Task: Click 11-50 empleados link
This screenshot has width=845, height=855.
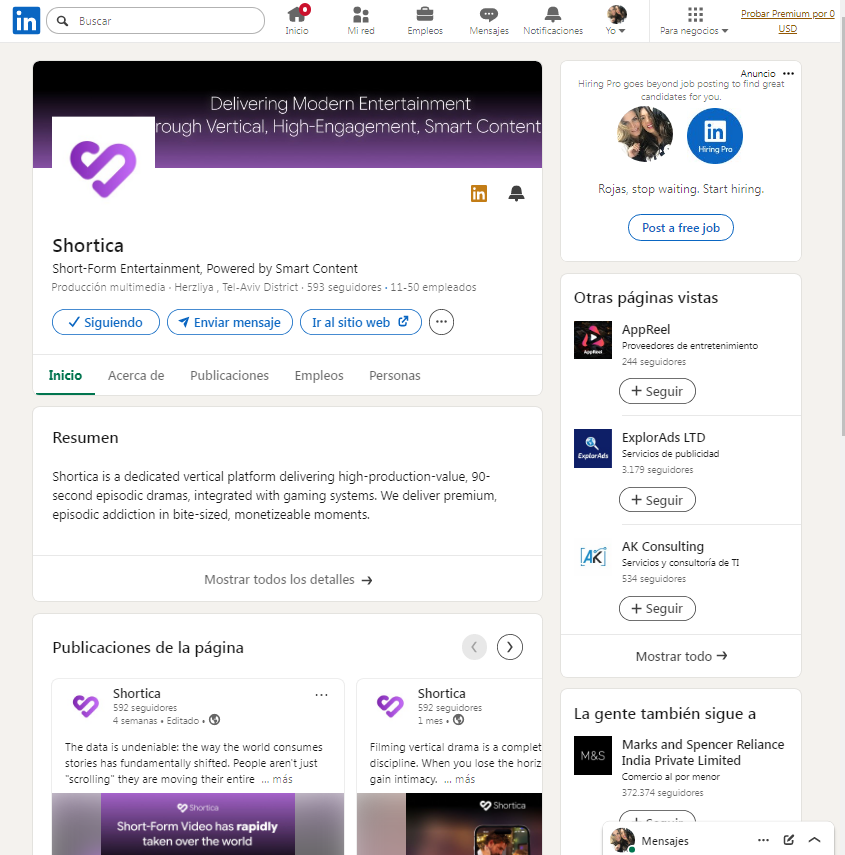Action: tap(433, 287)
